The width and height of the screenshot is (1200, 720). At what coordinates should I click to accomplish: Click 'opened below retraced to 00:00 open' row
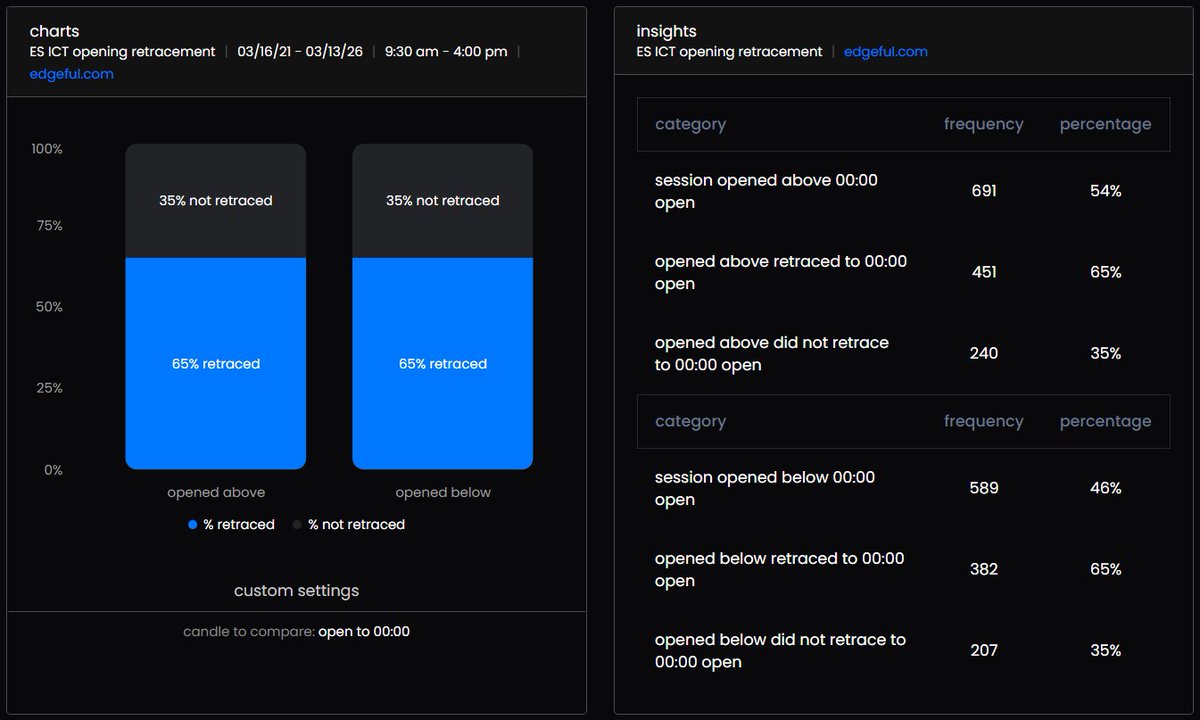coord(903,569)
